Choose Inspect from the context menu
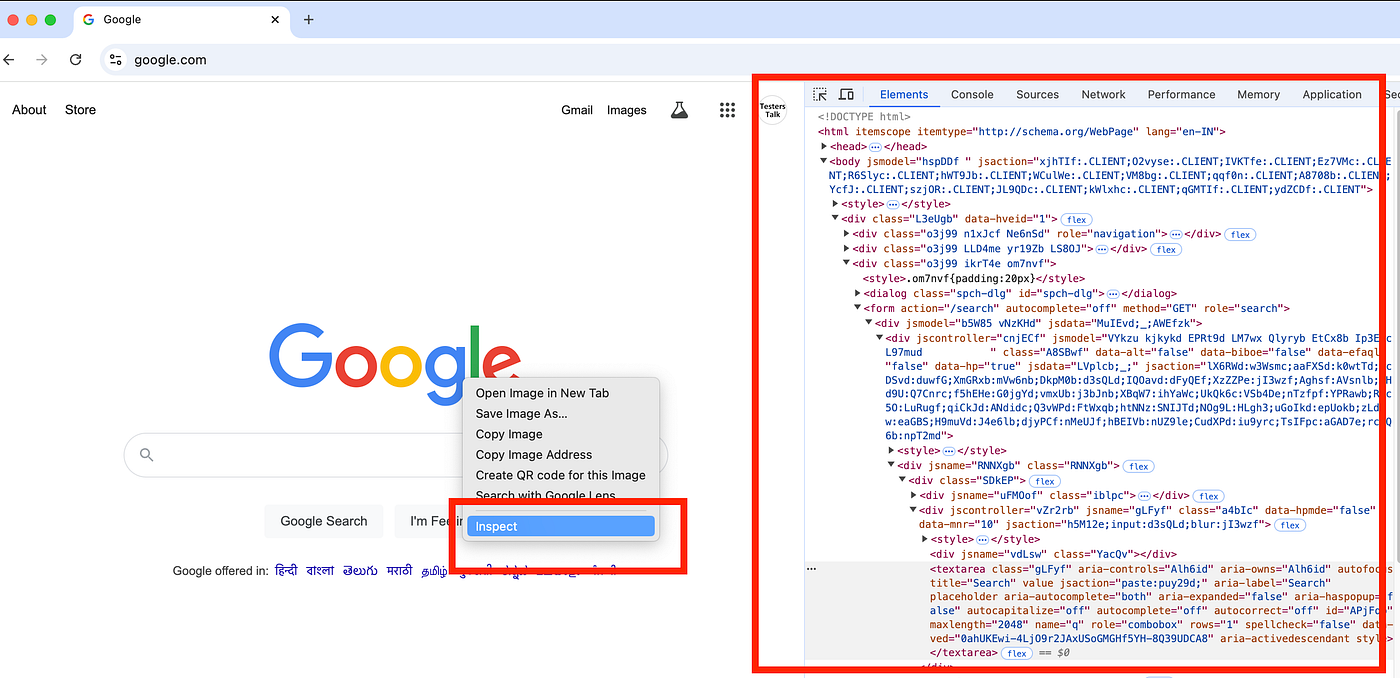The image size is (1400, 678). (x=560, y=526)
